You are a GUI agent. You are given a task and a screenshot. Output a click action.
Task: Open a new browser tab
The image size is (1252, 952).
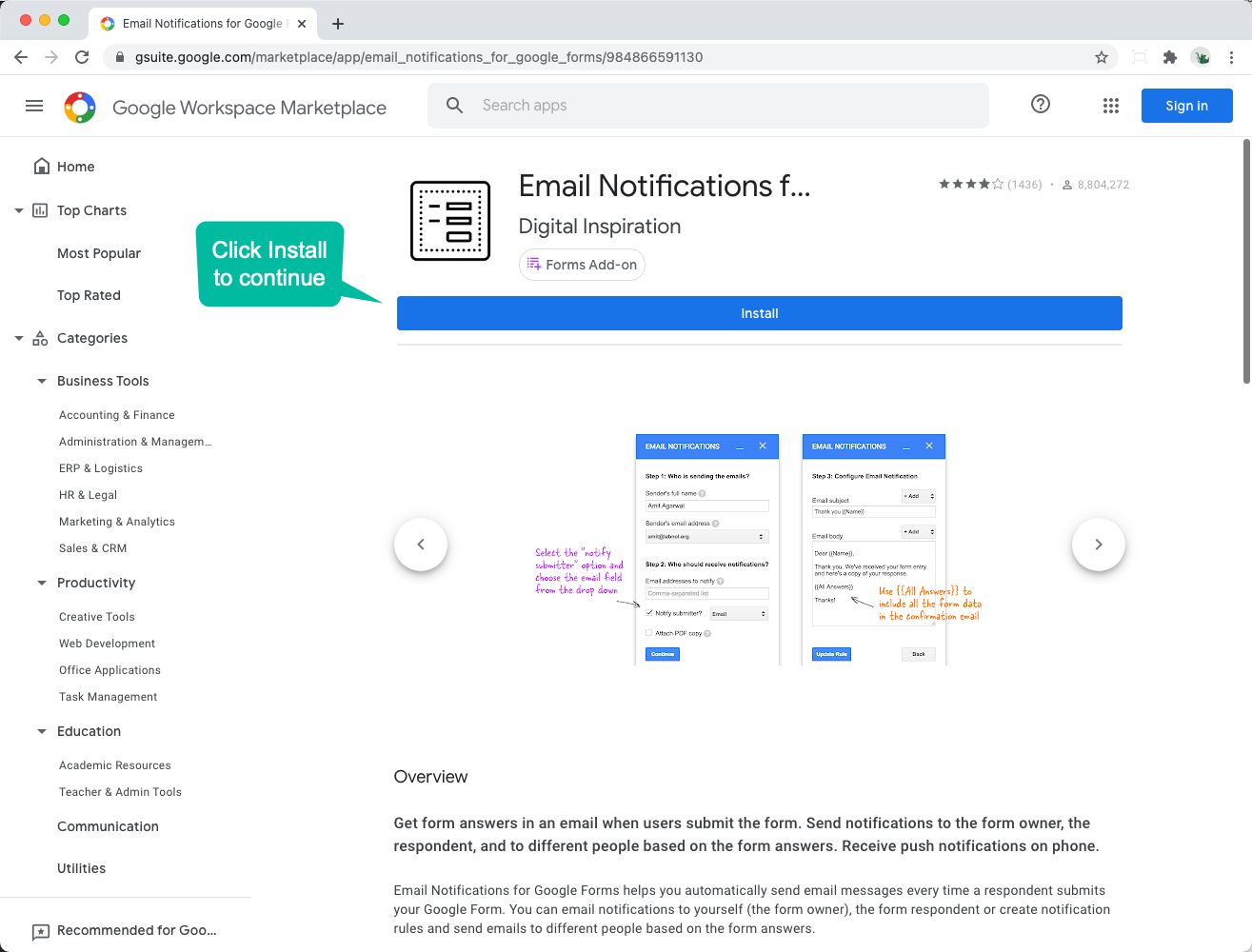point(338,24)
